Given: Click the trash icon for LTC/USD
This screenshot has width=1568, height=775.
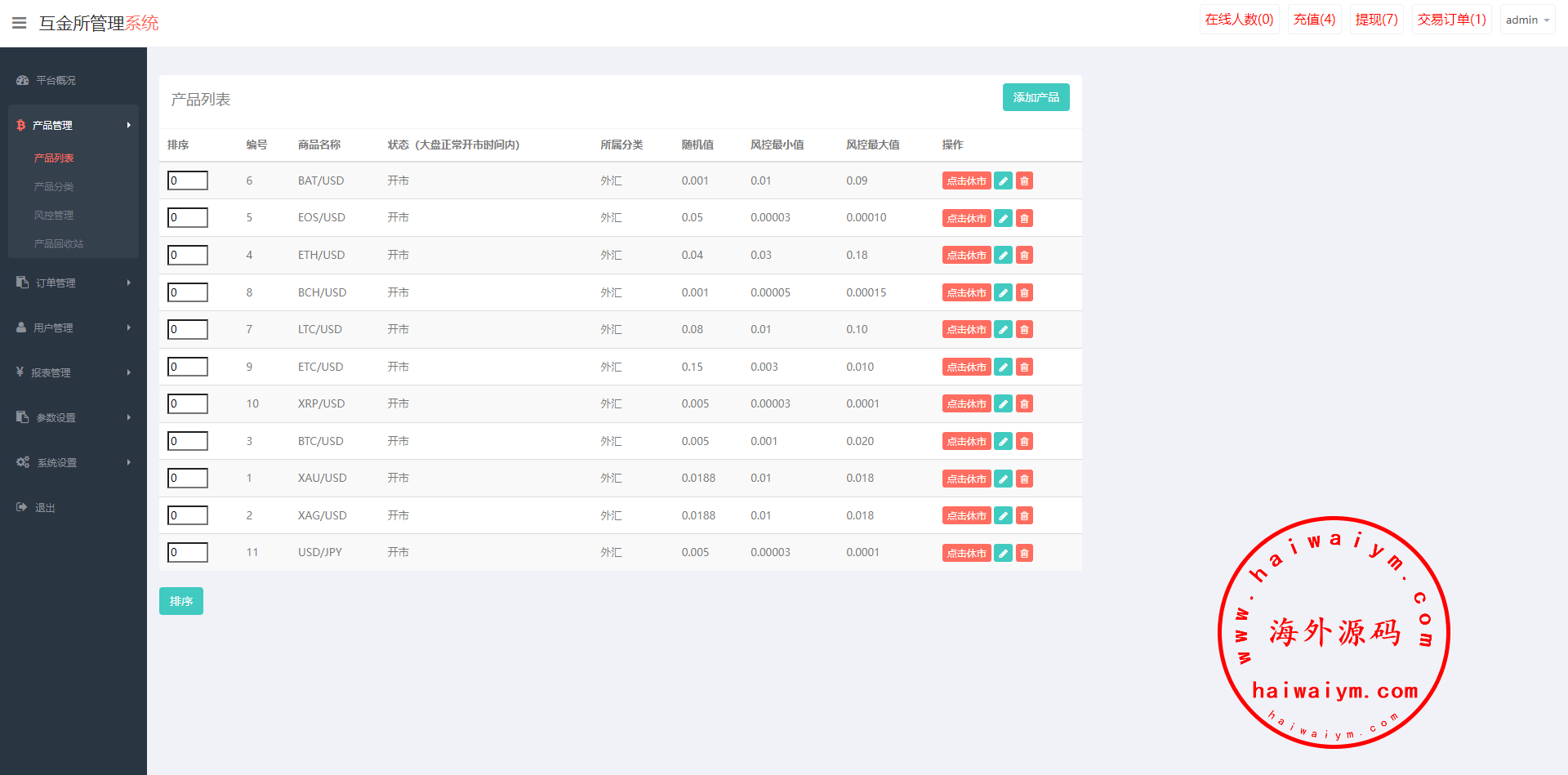Looking at the screenshot, I should (x=1024, y=330).
